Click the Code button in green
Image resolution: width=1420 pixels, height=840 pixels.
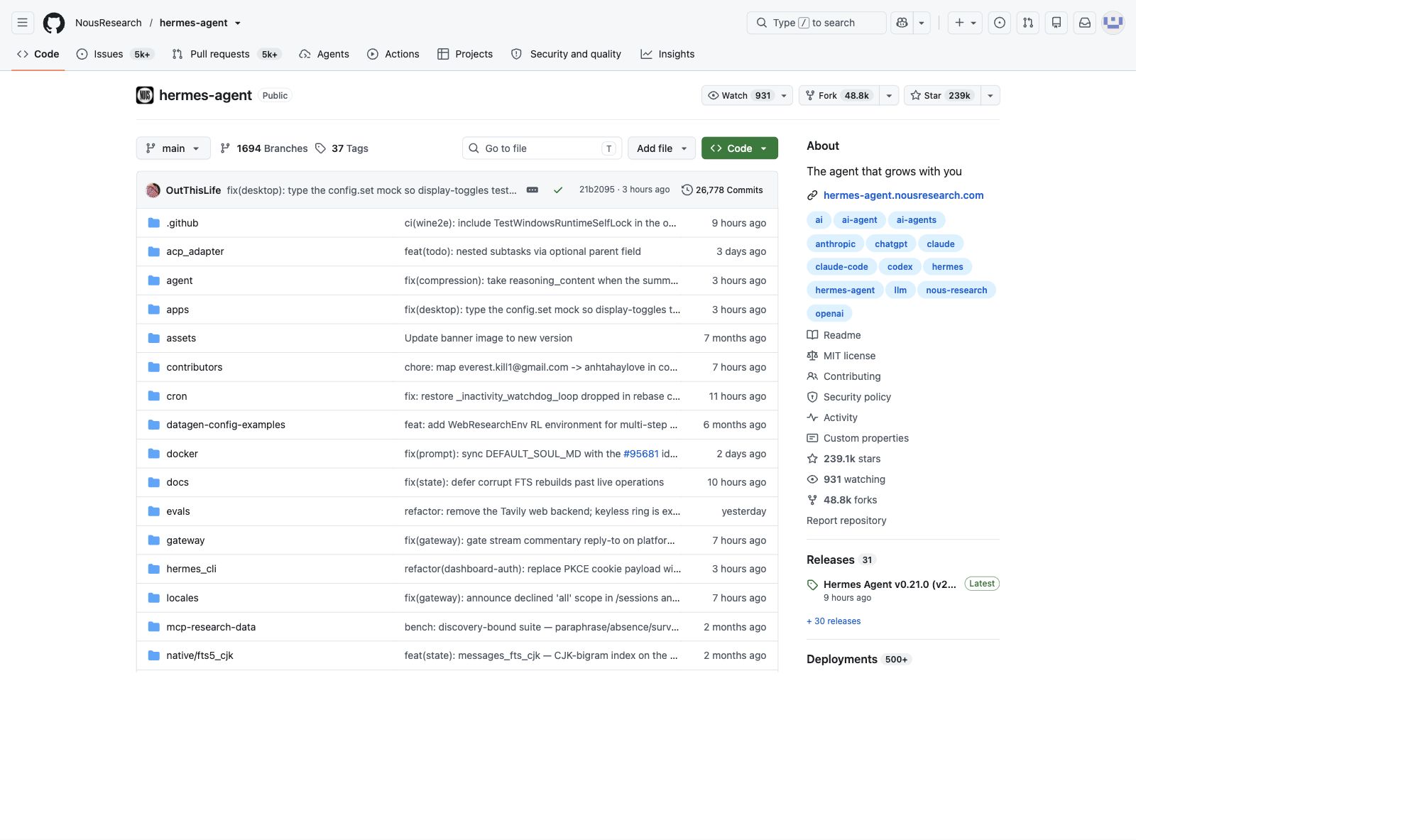click(x=740, y=148)
